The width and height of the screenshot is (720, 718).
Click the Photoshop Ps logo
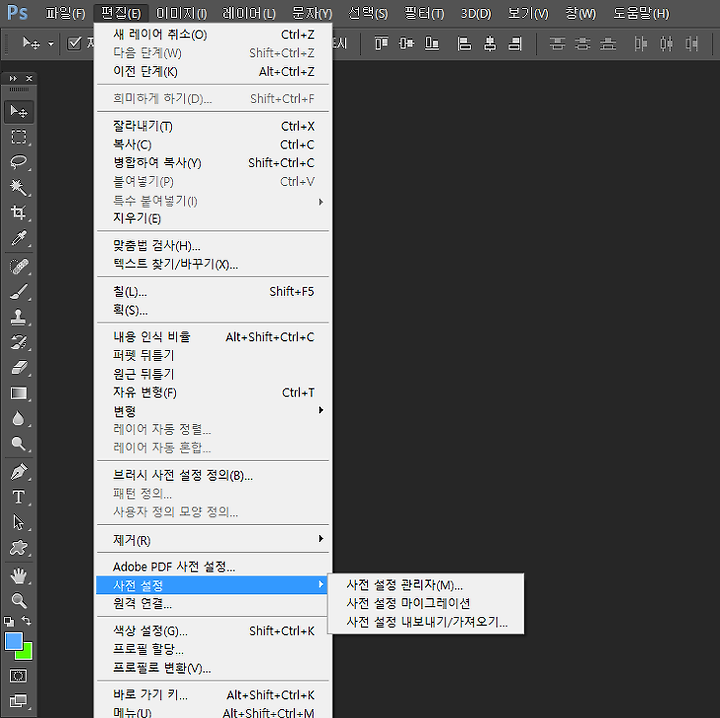click(x=17, y=13)
